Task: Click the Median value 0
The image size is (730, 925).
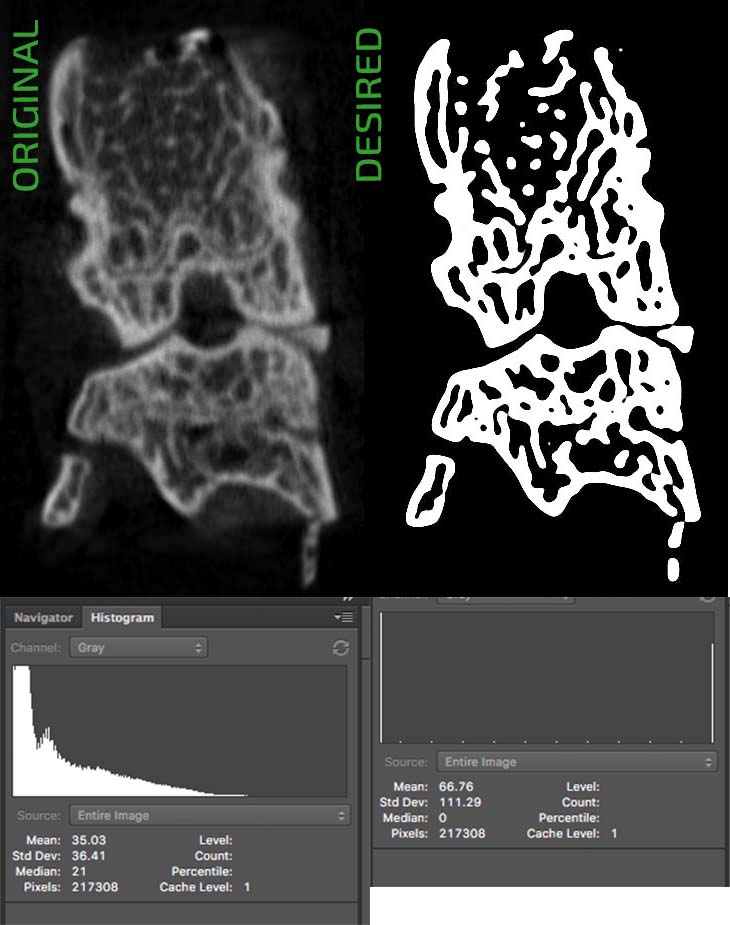Action: tap(443, 818)
